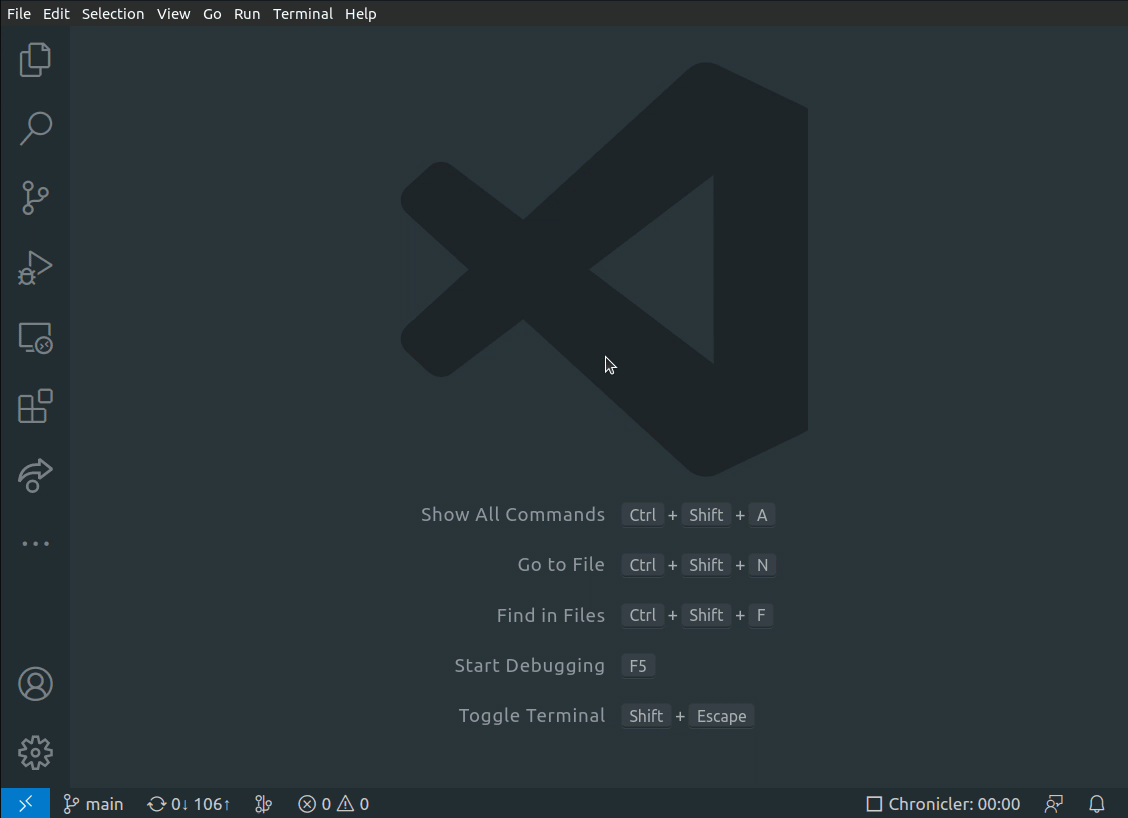Click the N key hint
Image resolution: width=1128 pixels, height=818 pixels.
[x=763, y=565]
